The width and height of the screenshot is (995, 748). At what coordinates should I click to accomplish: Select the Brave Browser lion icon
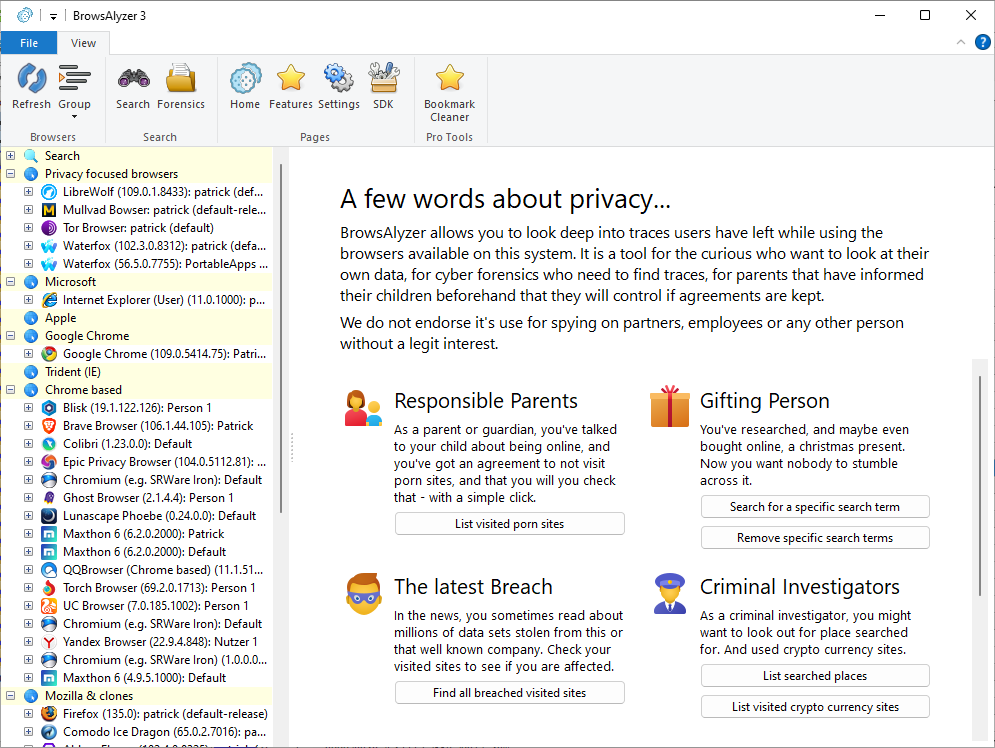coord(49,426)
